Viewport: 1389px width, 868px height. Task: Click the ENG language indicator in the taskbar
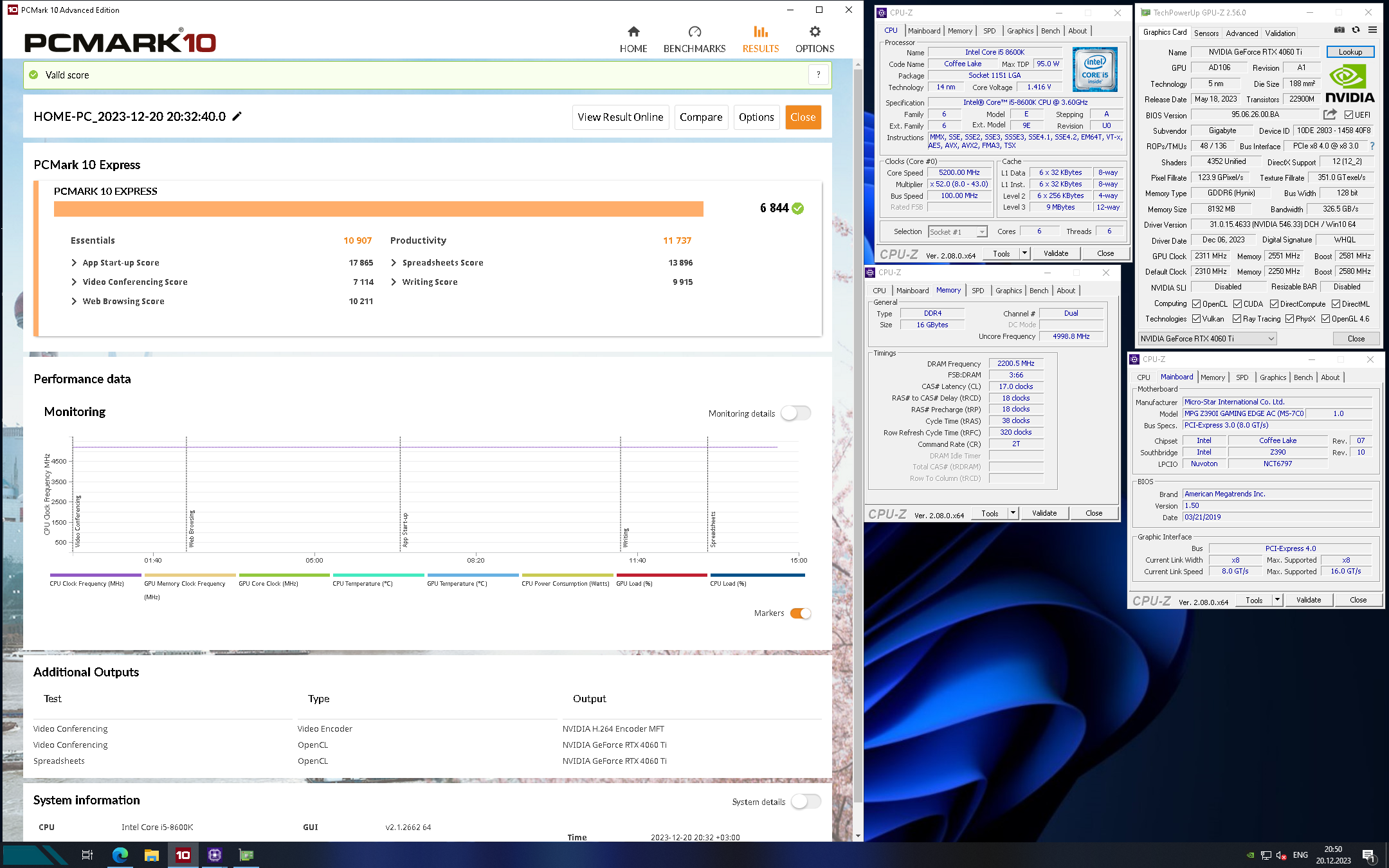pos(1300,855)
